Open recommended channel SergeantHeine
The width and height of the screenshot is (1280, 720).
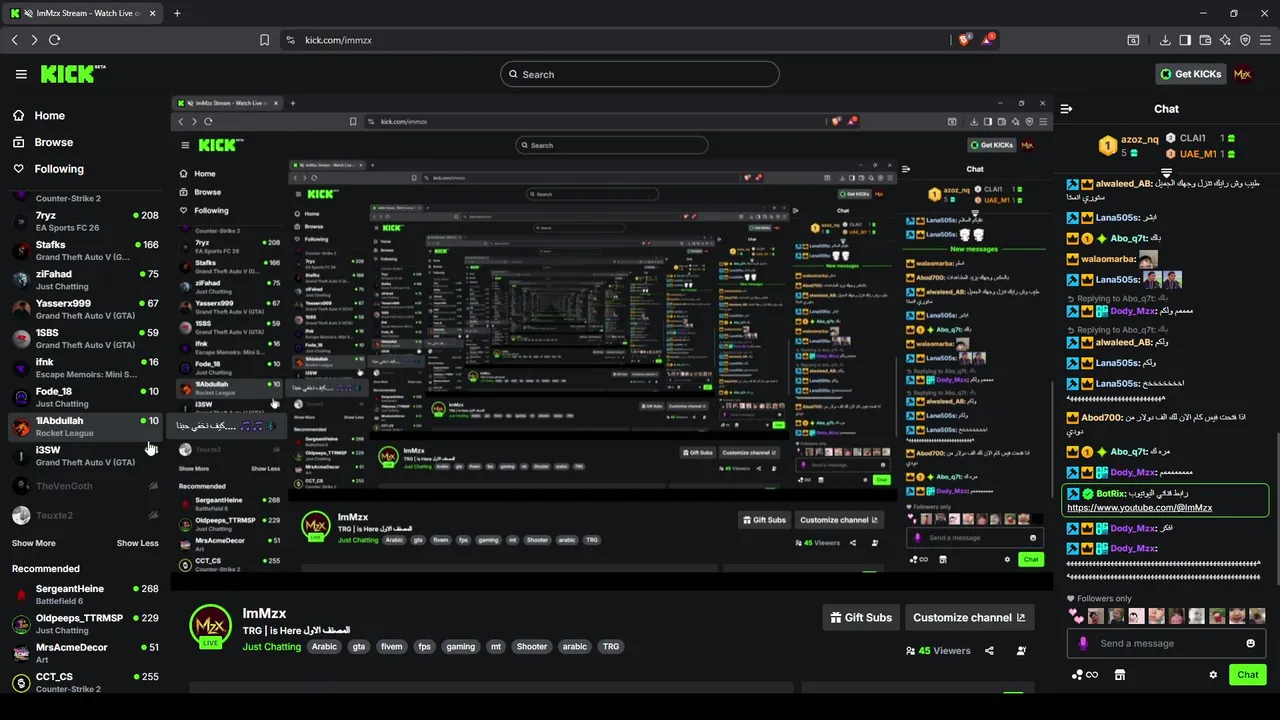click(85, 594)
